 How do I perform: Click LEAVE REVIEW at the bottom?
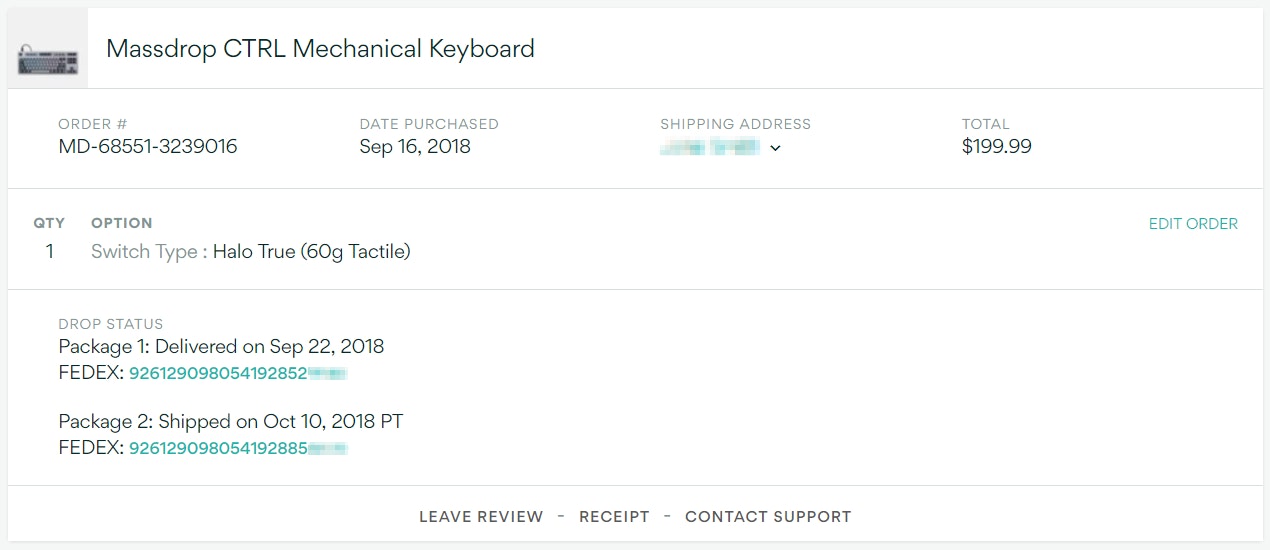[481, 517]
